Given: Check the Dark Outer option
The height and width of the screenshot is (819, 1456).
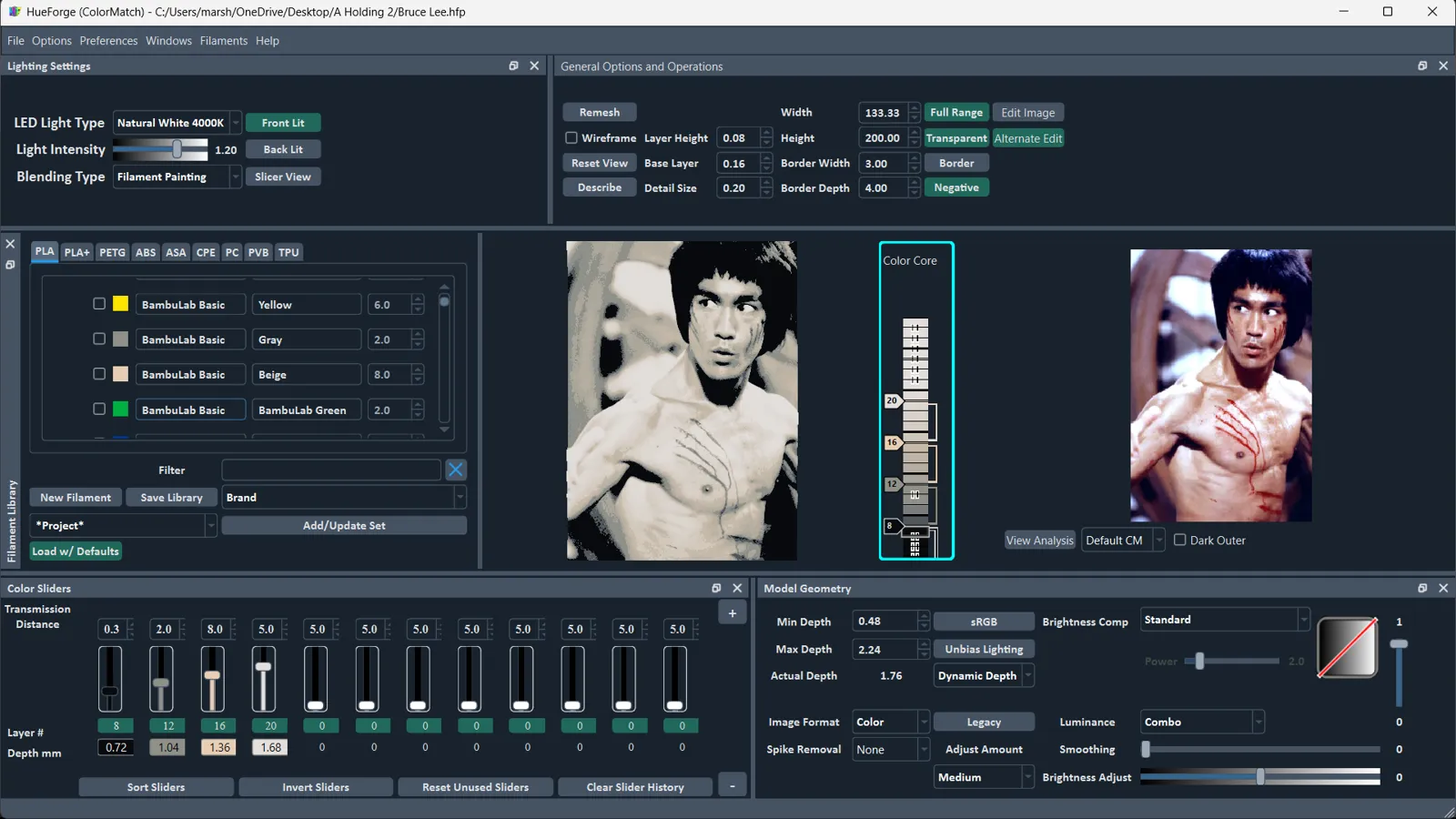Looking at the screenshot, I should coord(1180,540).
